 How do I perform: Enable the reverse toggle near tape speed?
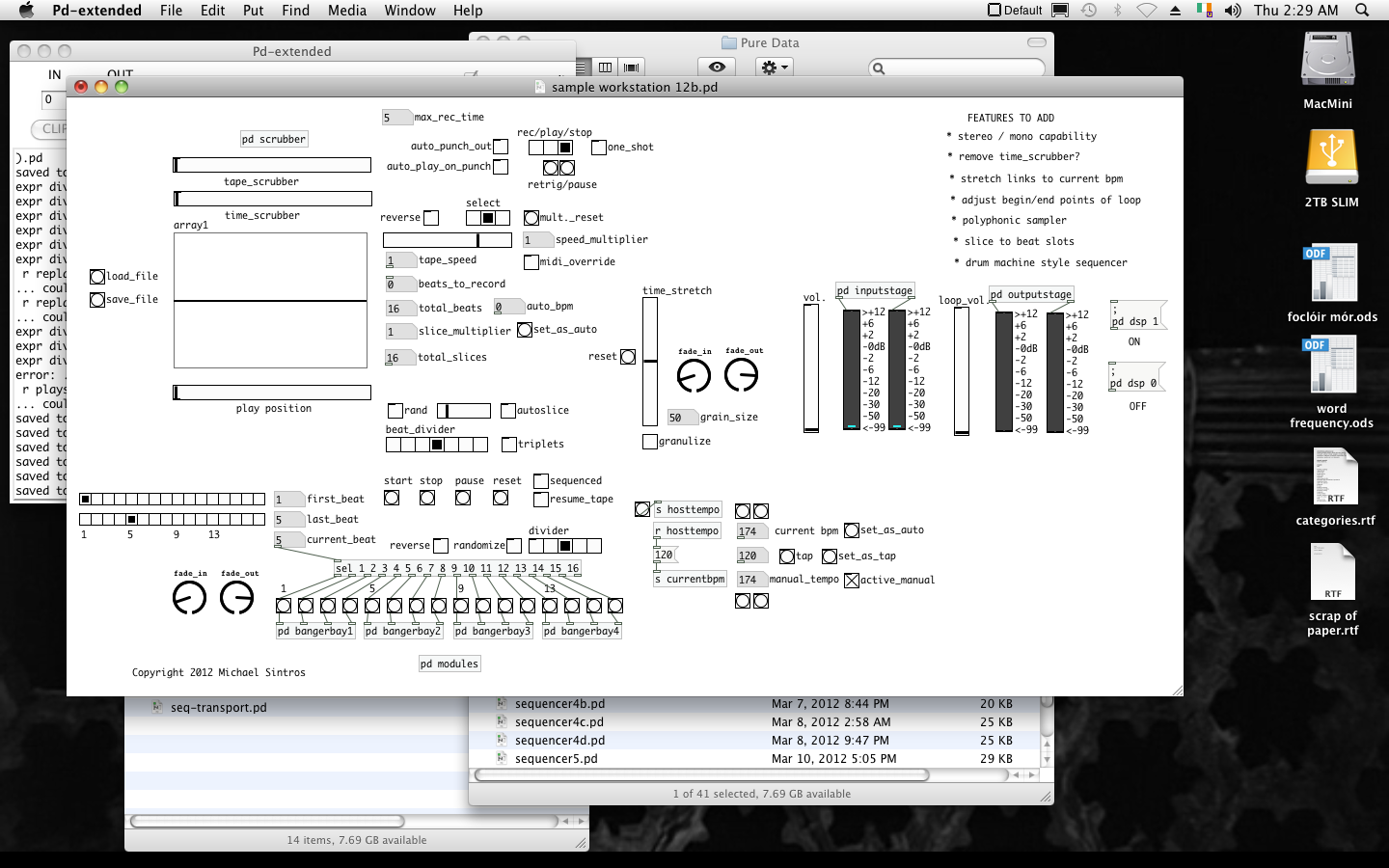[431, 218]
